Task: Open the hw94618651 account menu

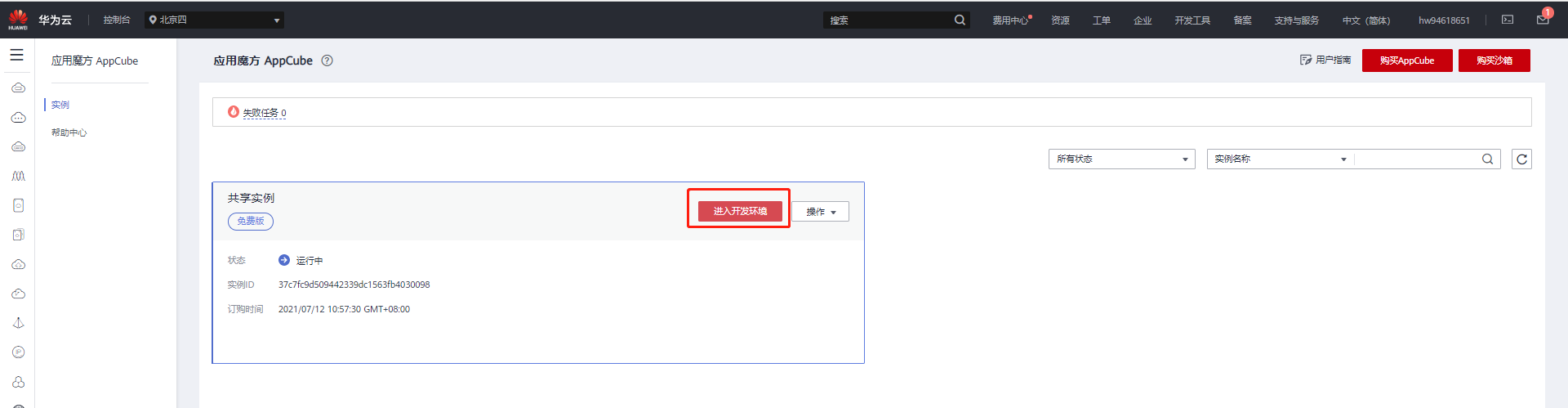Action: 1444,20
